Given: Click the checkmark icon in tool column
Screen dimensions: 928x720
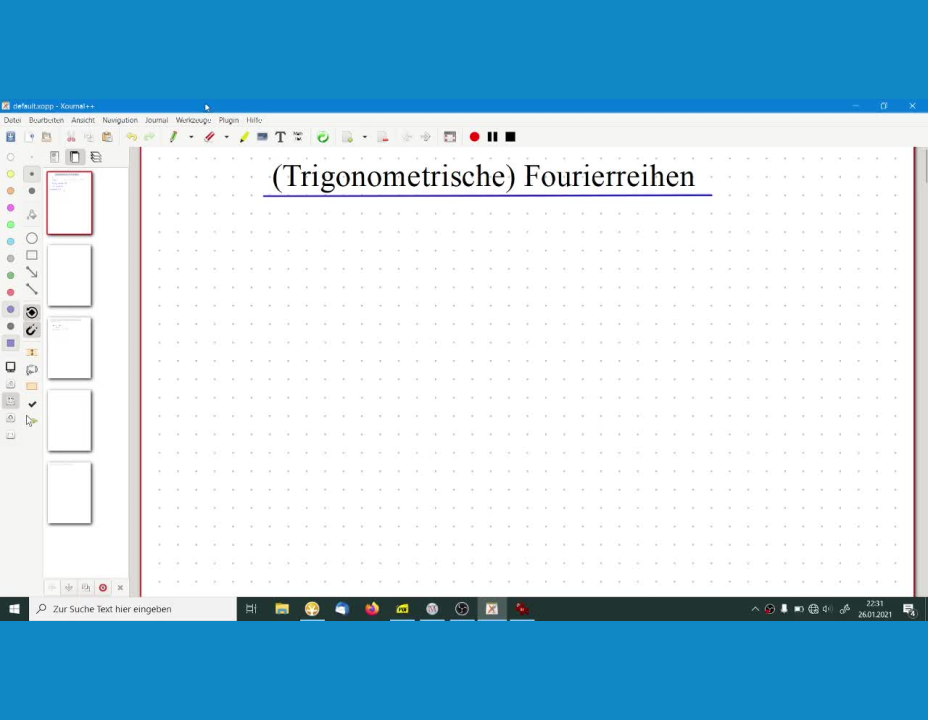Looking at the screenshot, I should tap(32, 404).
